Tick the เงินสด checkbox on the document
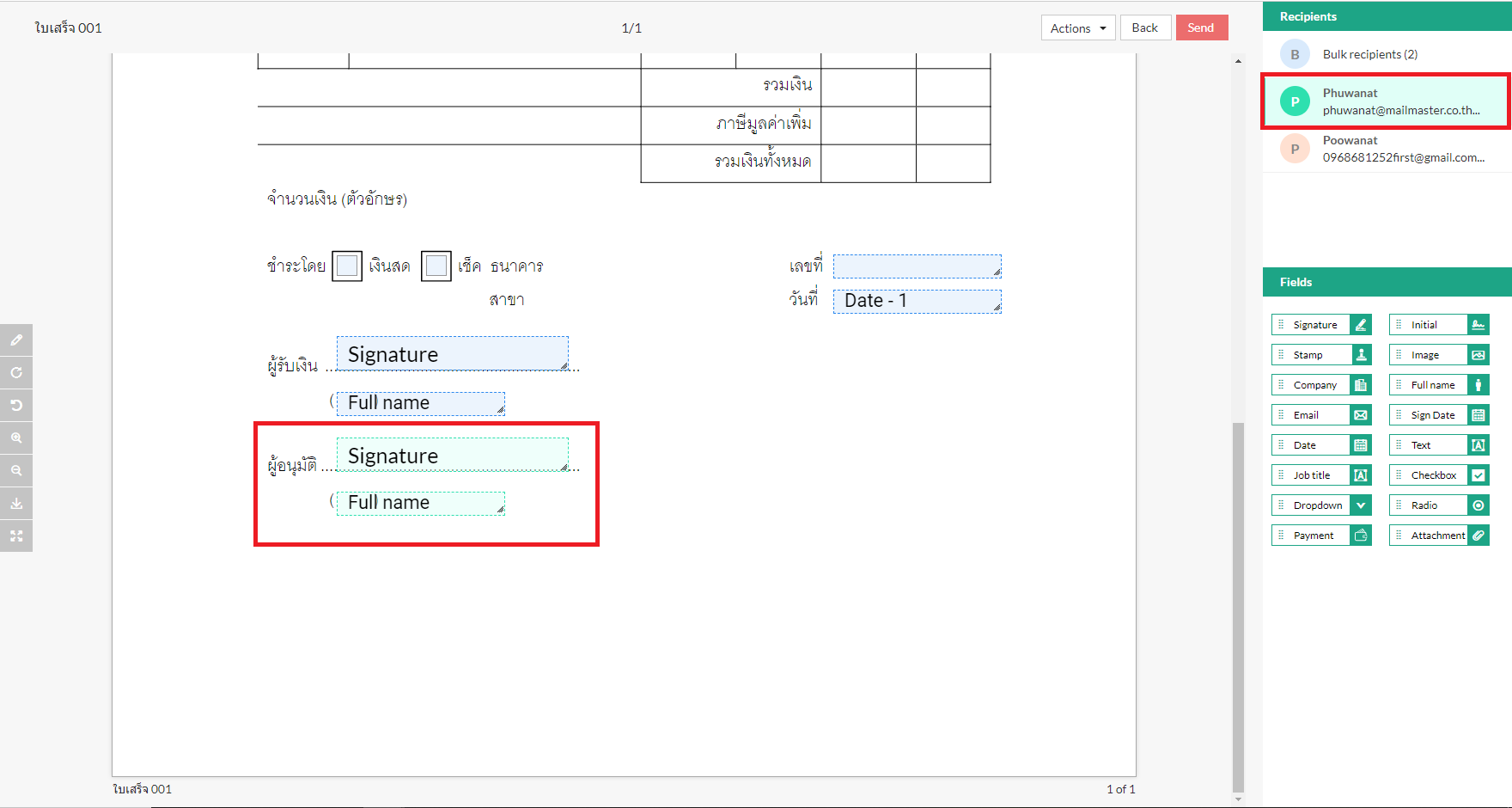 pos(347,266)
